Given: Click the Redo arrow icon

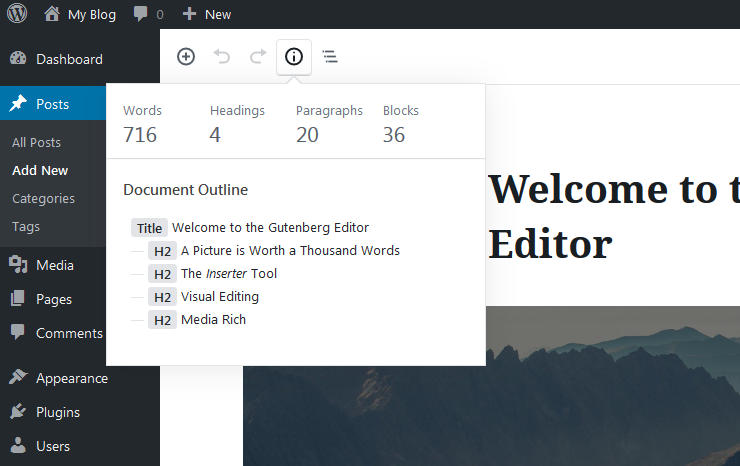Looking at the screenshot, I should tap(258, 57).
